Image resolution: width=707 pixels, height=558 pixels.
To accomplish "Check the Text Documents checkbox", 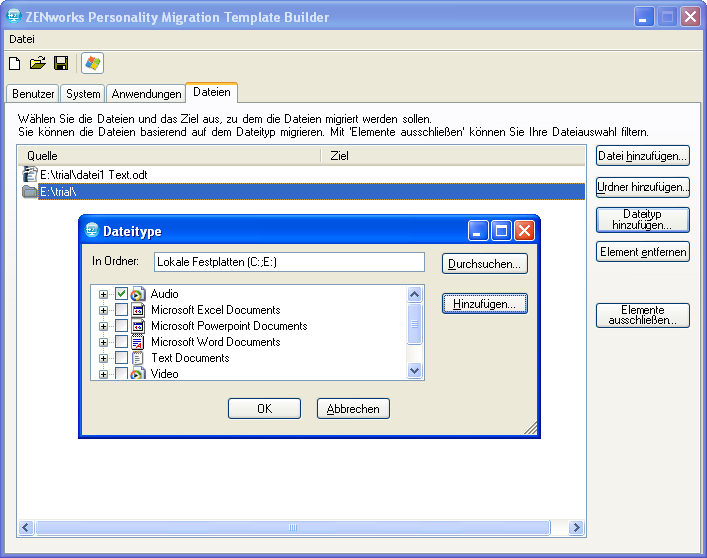I will pyautogui.click(x=121, y=358).
